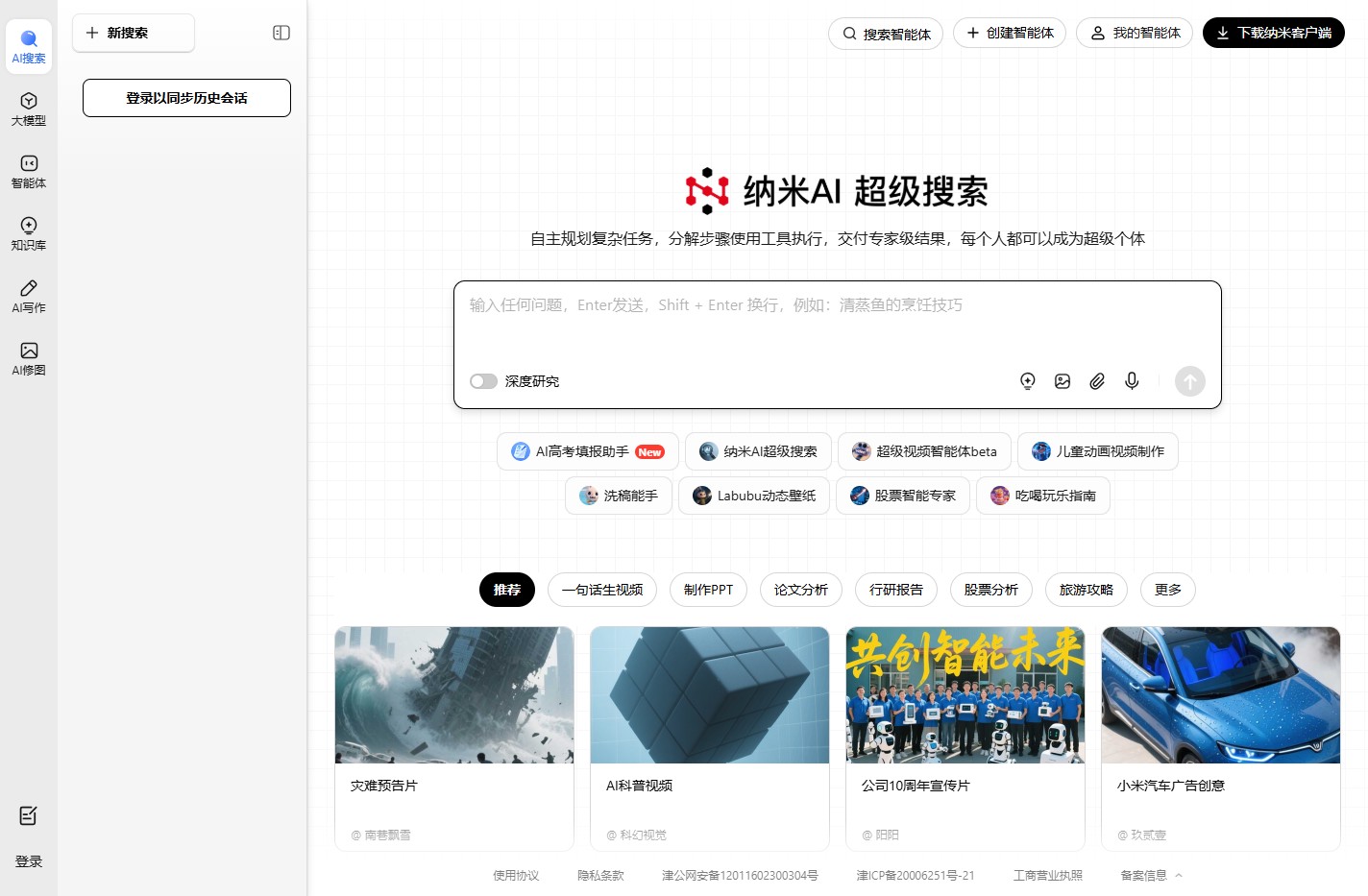Open the 公司10周年宣传片 thumbnail

[965, 695]
